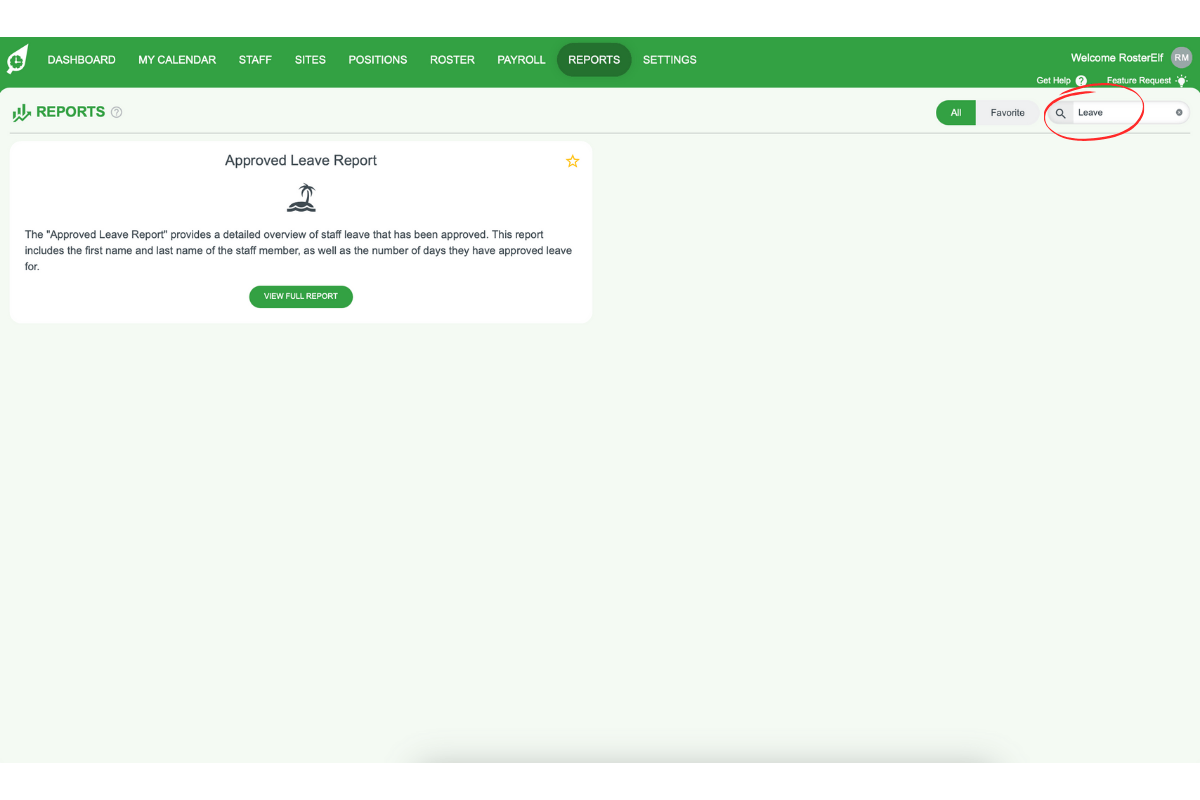Click the palm tree island icon
The width and height of the screenshot is (1200, 800).
click(301, 197)
